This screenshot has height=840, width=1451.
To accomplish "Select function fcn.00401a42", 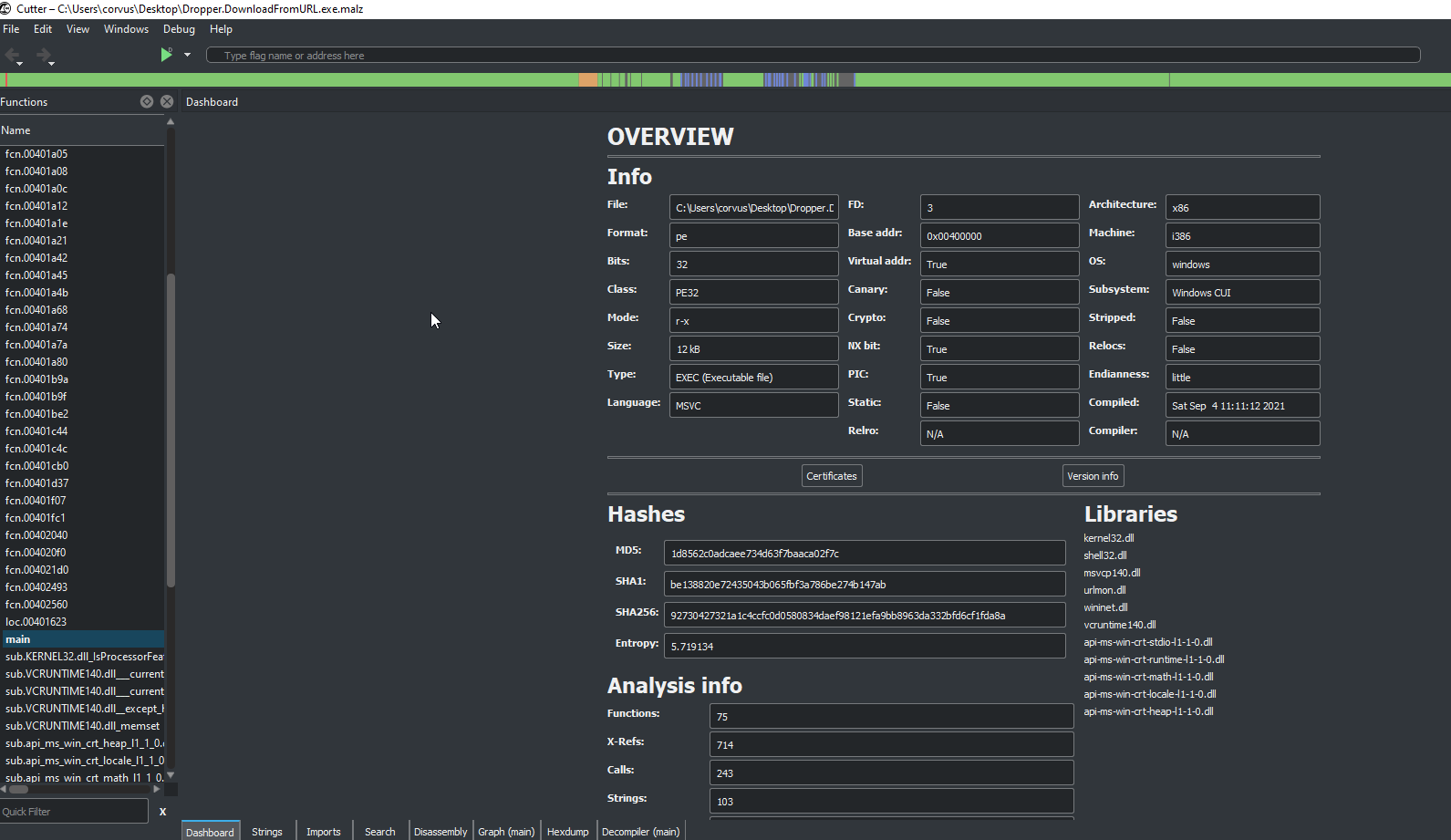I will tap(83, 258).
